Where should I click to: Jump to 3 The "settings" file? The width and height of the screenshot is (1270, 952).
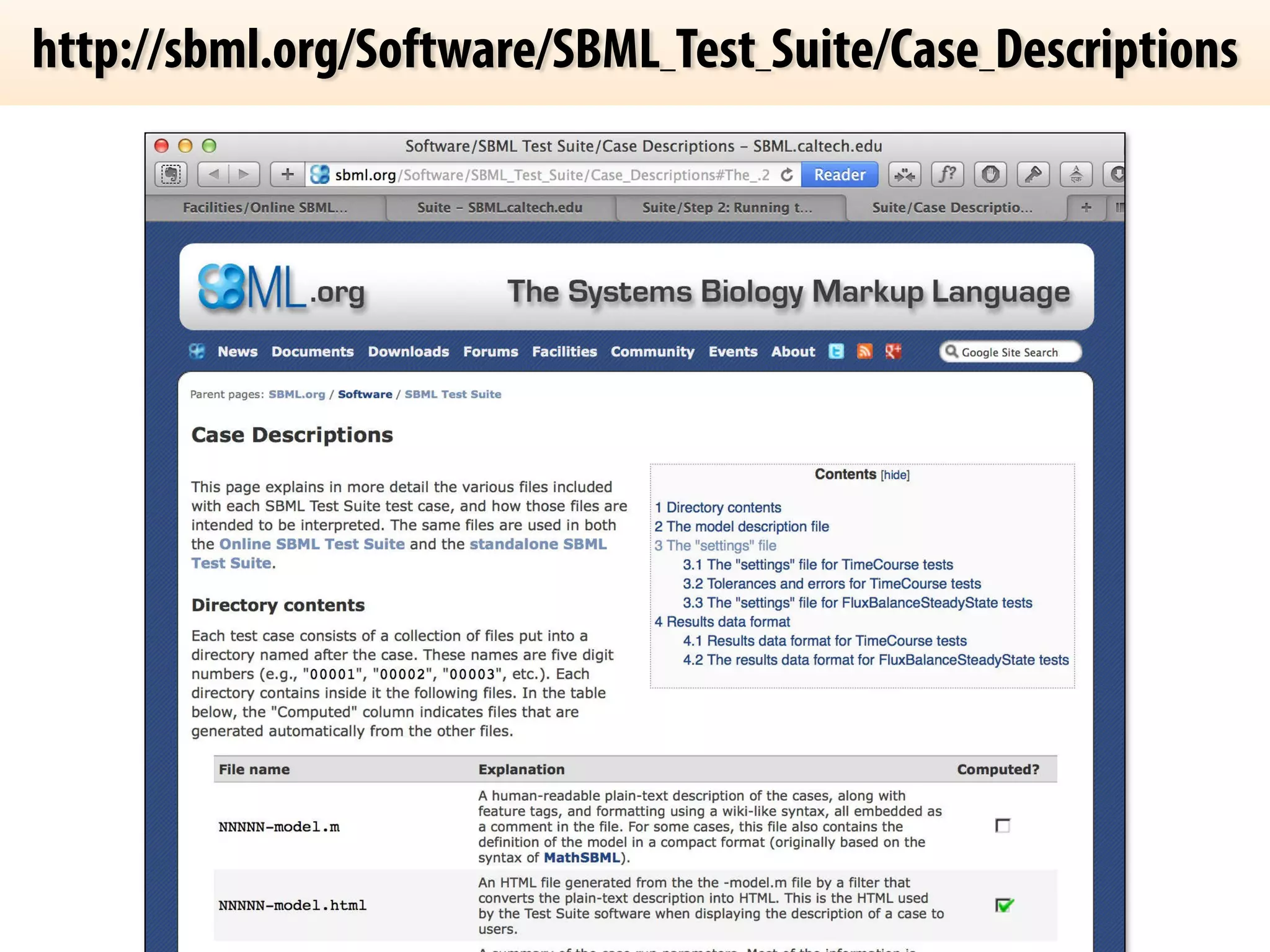tap(715, 545)
